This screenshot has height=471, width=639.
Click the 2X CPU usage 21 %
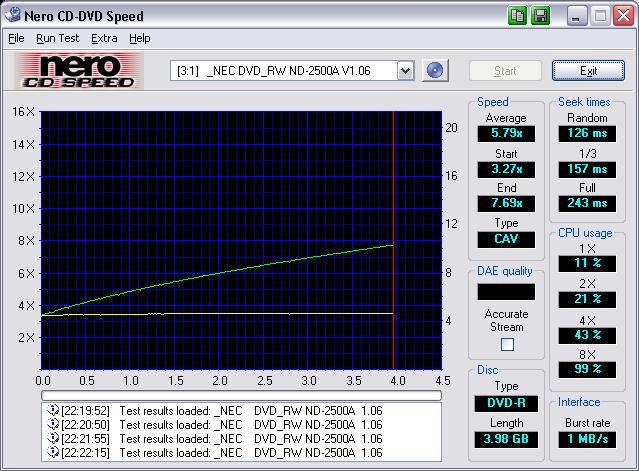(x=587, y=299)
